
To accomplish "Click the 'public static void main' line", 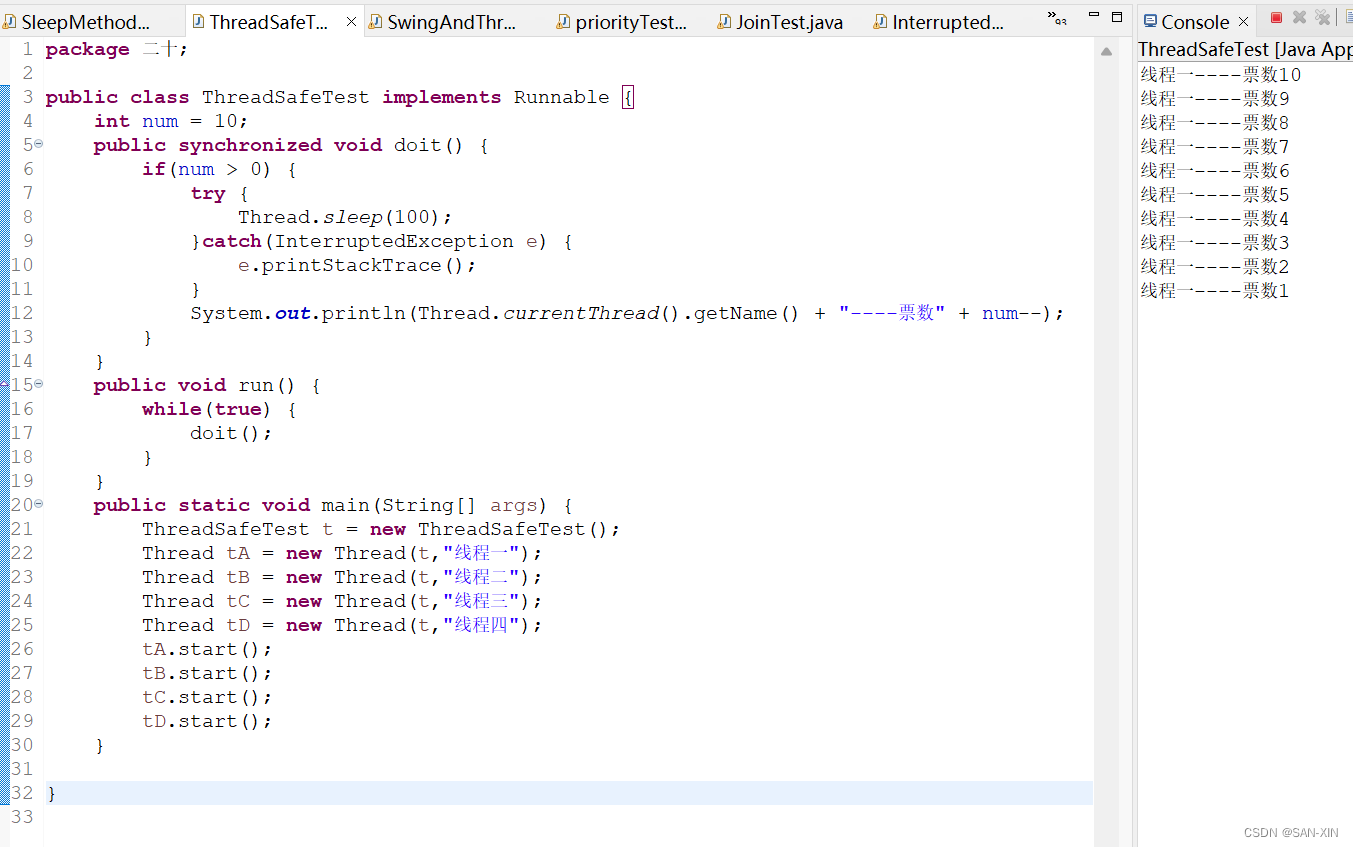I will coord(333,505).
